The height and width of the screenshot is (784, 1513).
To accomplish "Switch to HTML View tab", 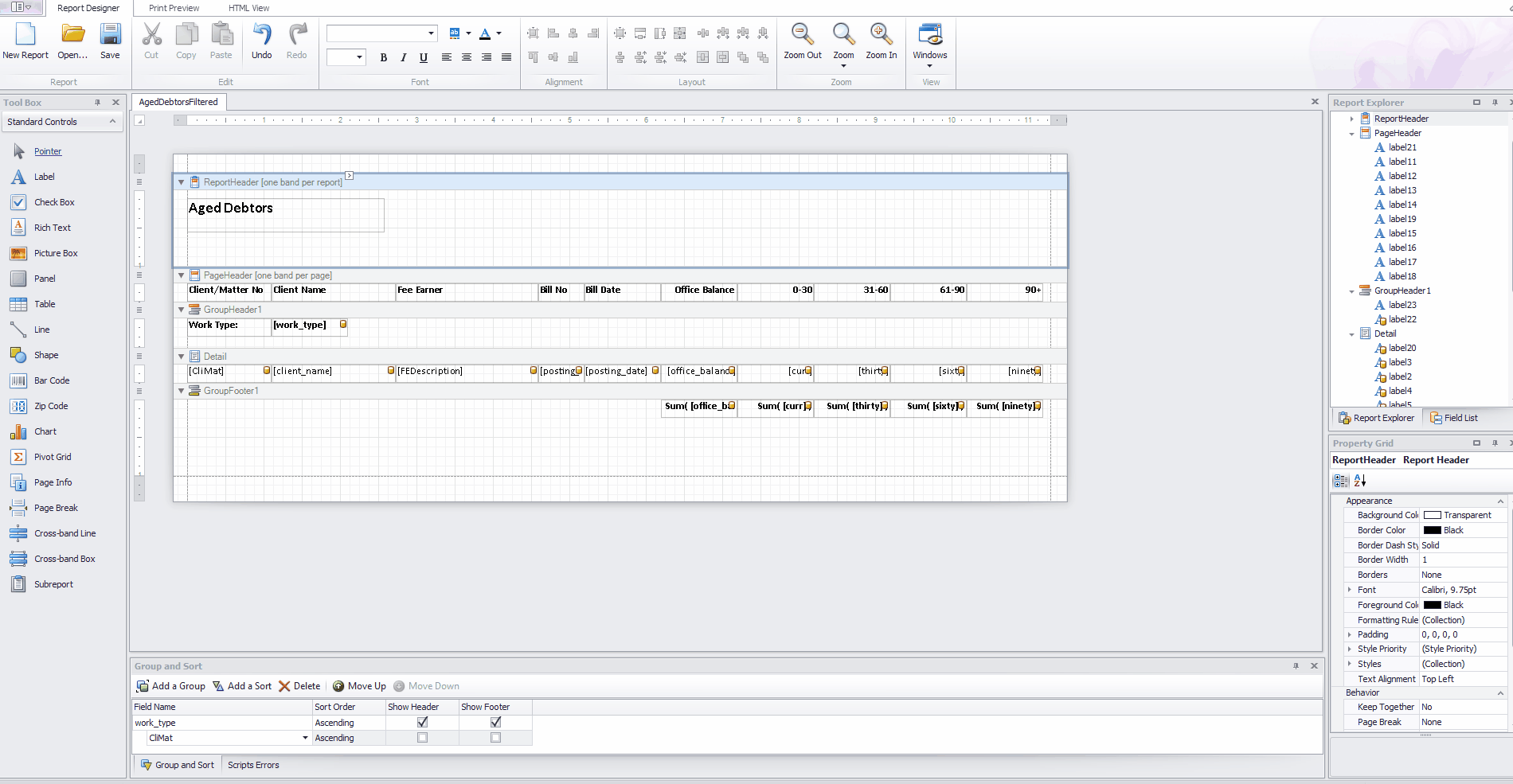I will coord(248,8).
